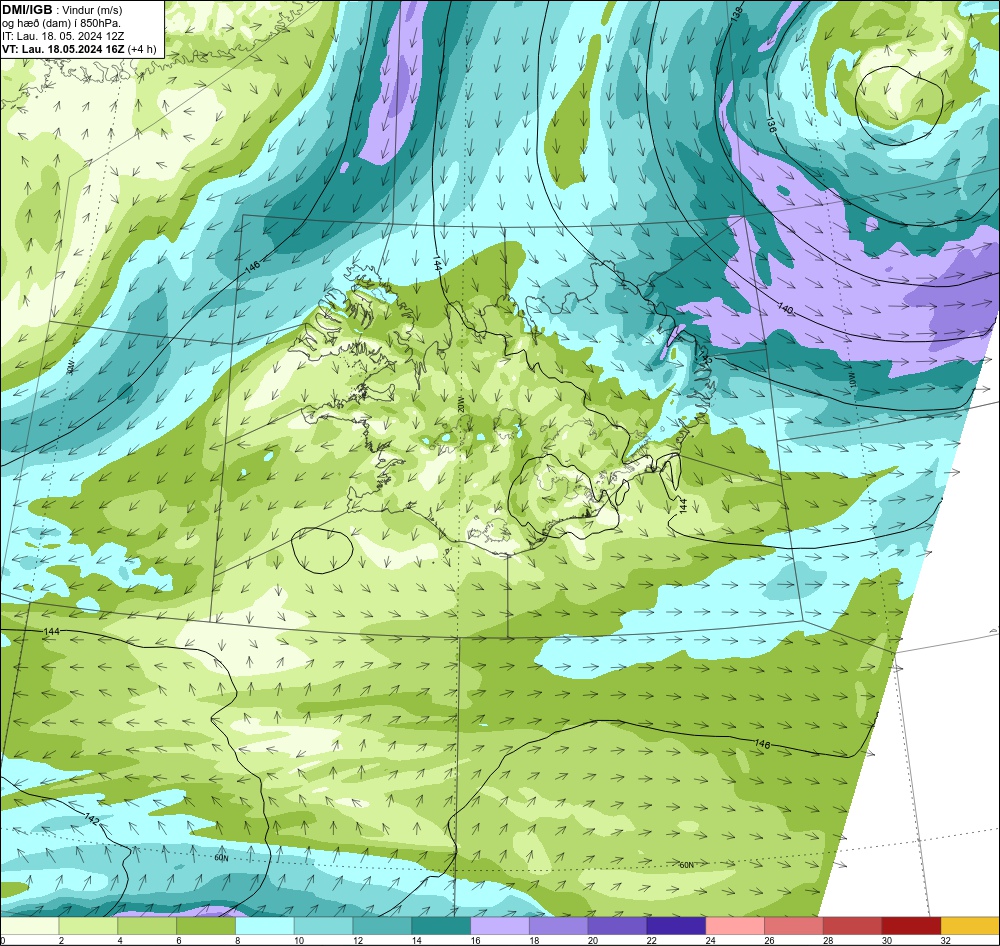The height and width of the screenshot is (946, 1000).
Task: Click the "60N" latitude label on the right
Action: coord(686,865)
